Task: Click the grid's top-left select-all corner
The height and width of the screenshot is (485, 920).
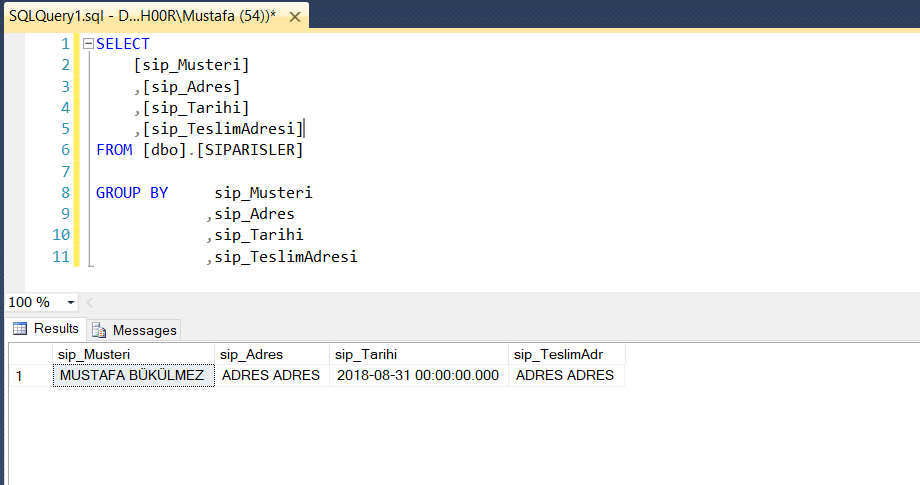Action: [x=28, y=354]
